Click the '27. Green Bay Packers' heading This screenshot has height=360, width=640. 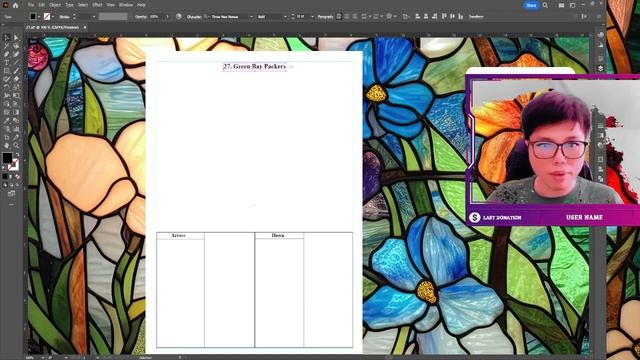255,66
